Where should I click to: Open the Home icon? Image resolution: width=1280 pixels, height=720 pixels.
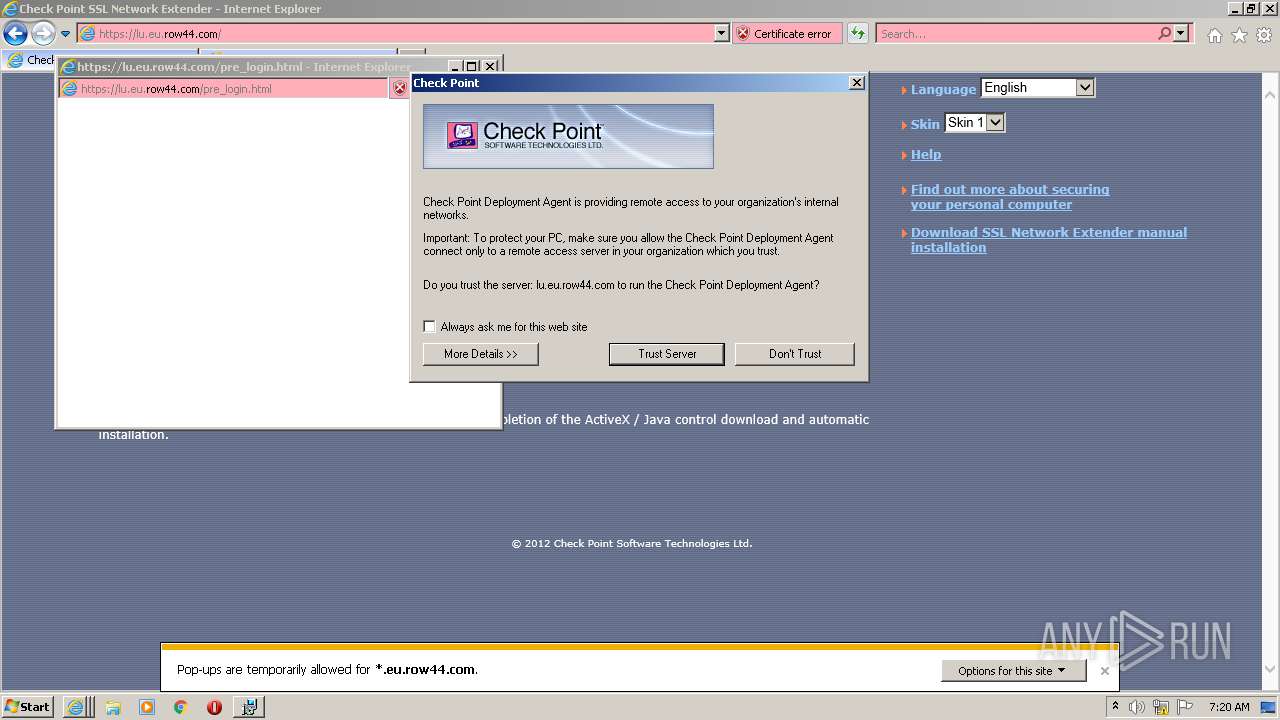1214,35
